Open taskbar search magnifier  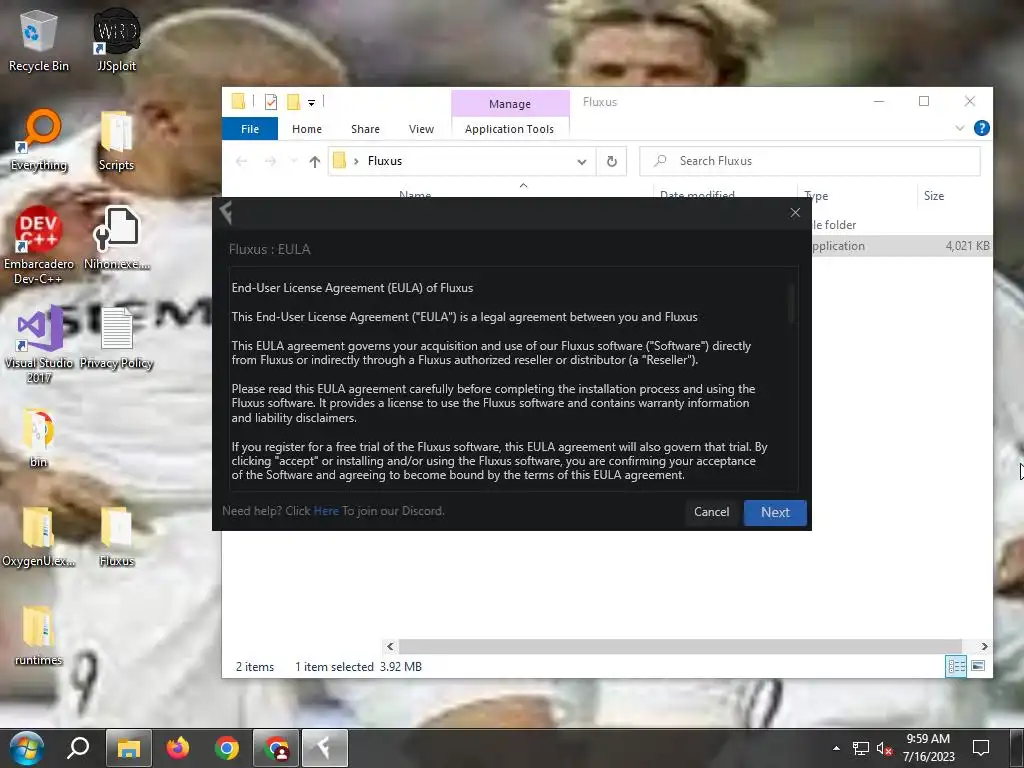coord(78,748)
